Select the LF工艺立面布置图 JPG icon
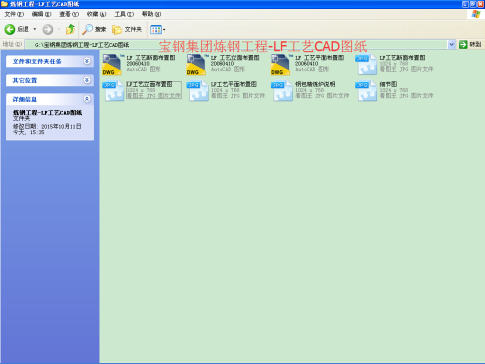The width and height of the screenshot is (485, 364). click(113, 91)
